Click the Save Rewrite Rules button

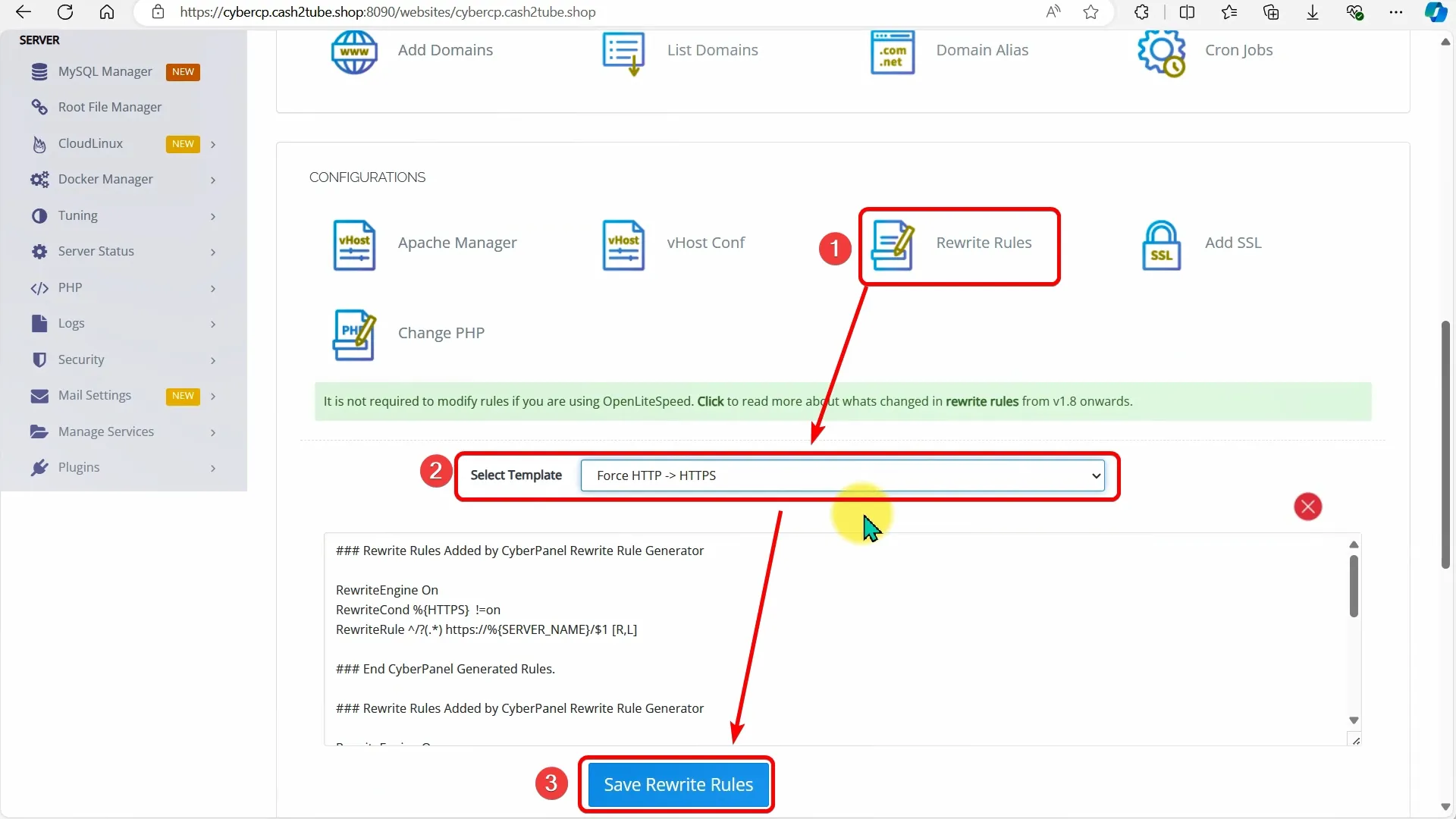[x=678, y=784]
